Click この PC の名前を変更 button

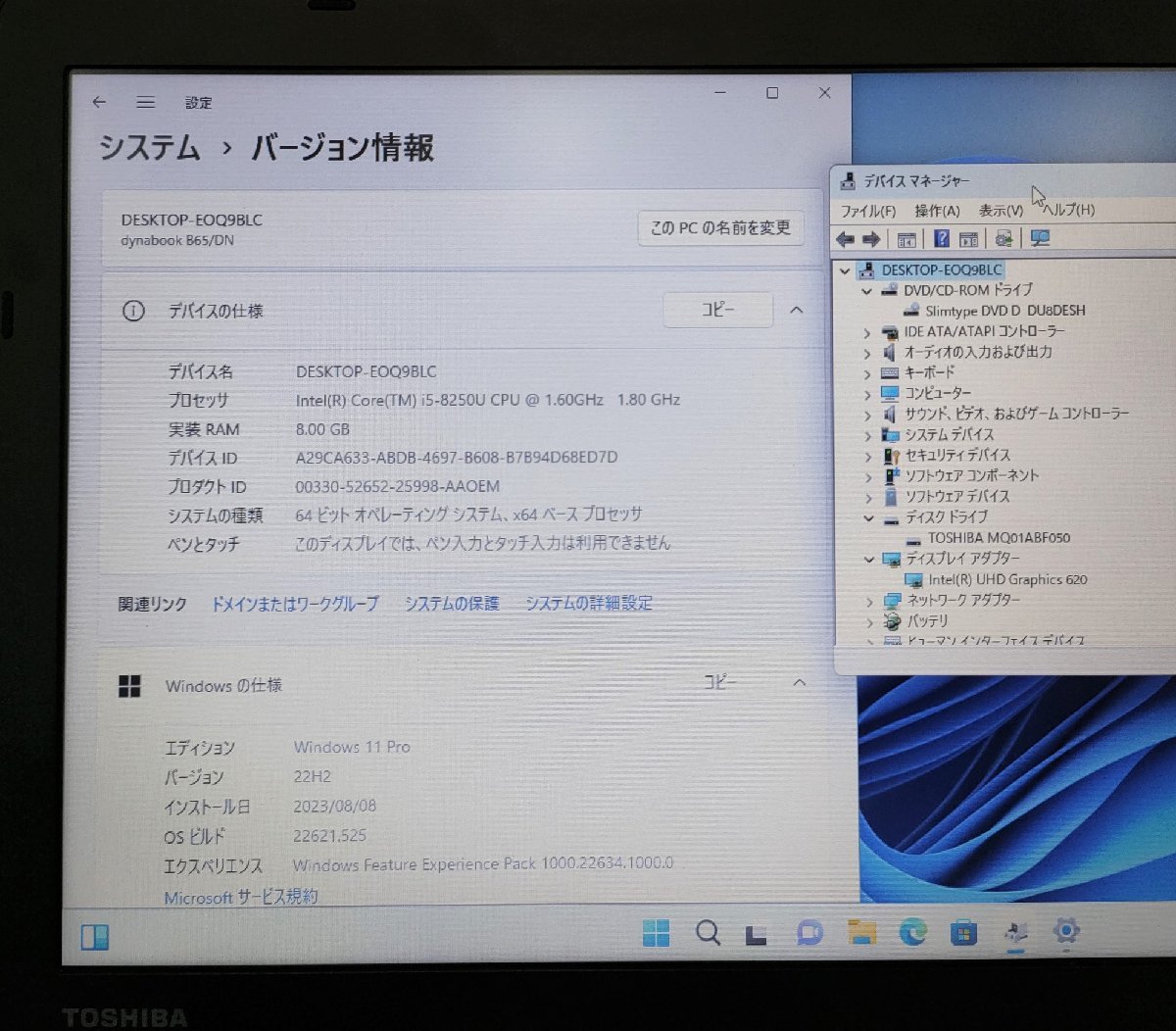(x=720, y=228)
